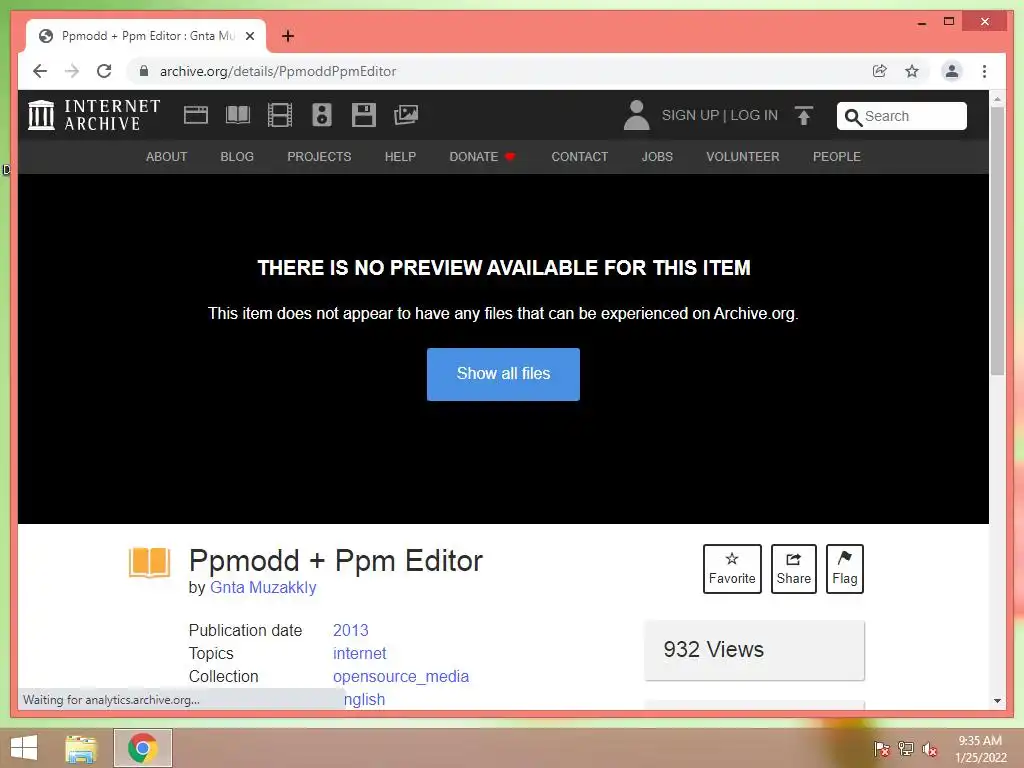Image resolution: width=1024 pixels, height=768 pixels.
Task: Click the Internet Archive Search field
Action: [901, 116]
